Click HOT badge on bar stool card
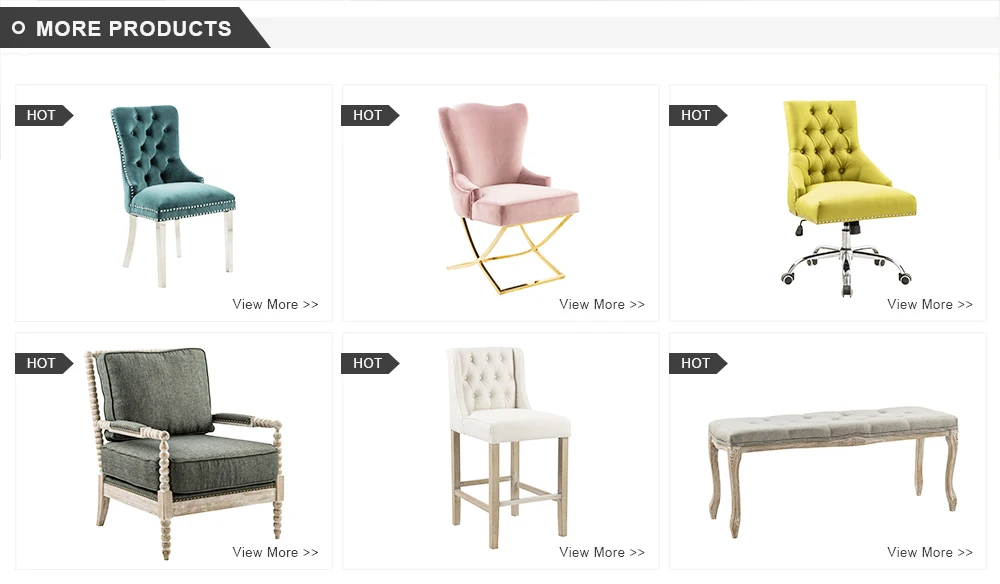The width and height of the screenshot is (1000, 584). (371, 363)
